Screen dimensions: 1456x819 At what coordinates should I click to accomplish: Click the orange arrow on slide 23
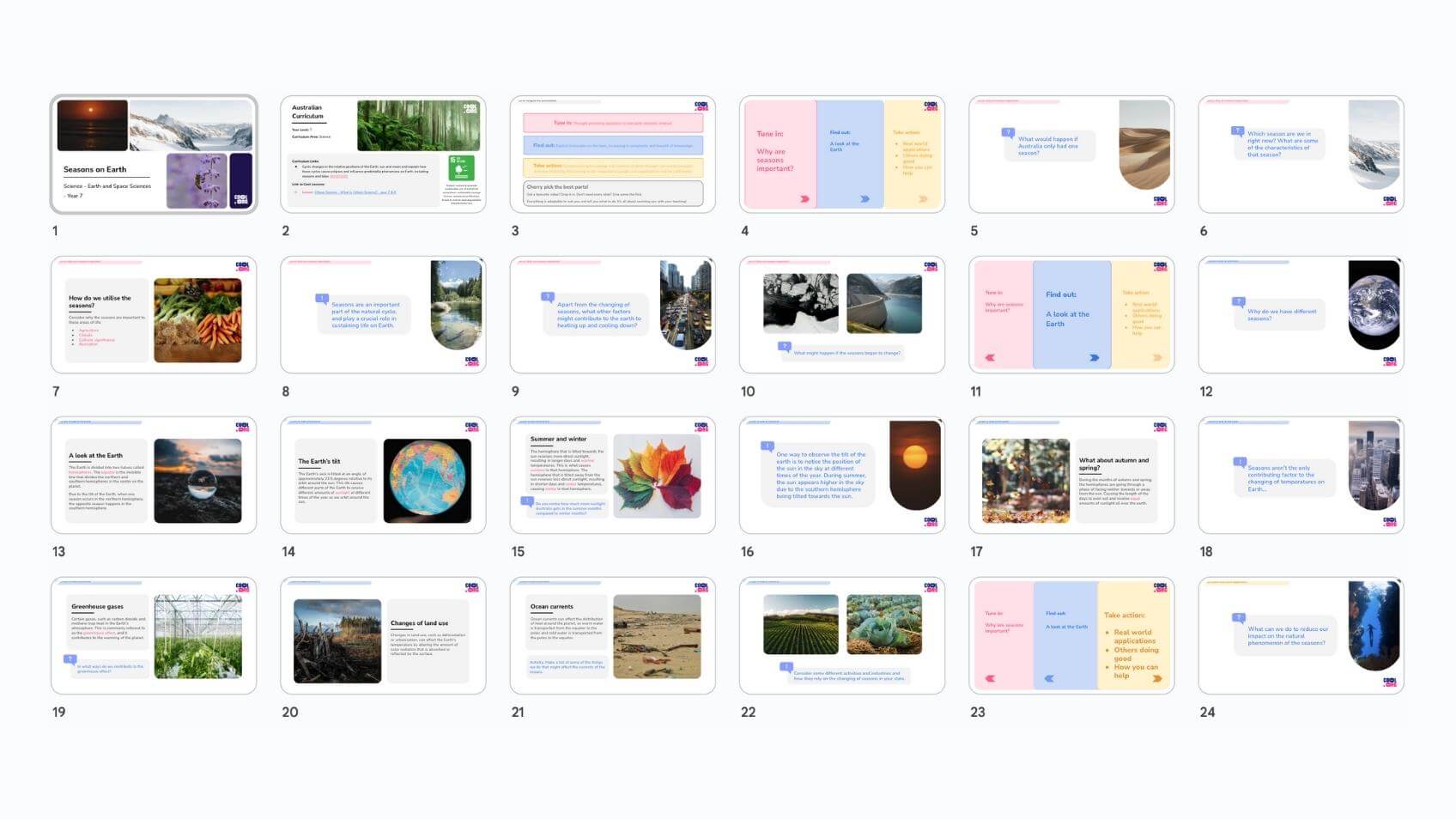tap(1157, 678)
